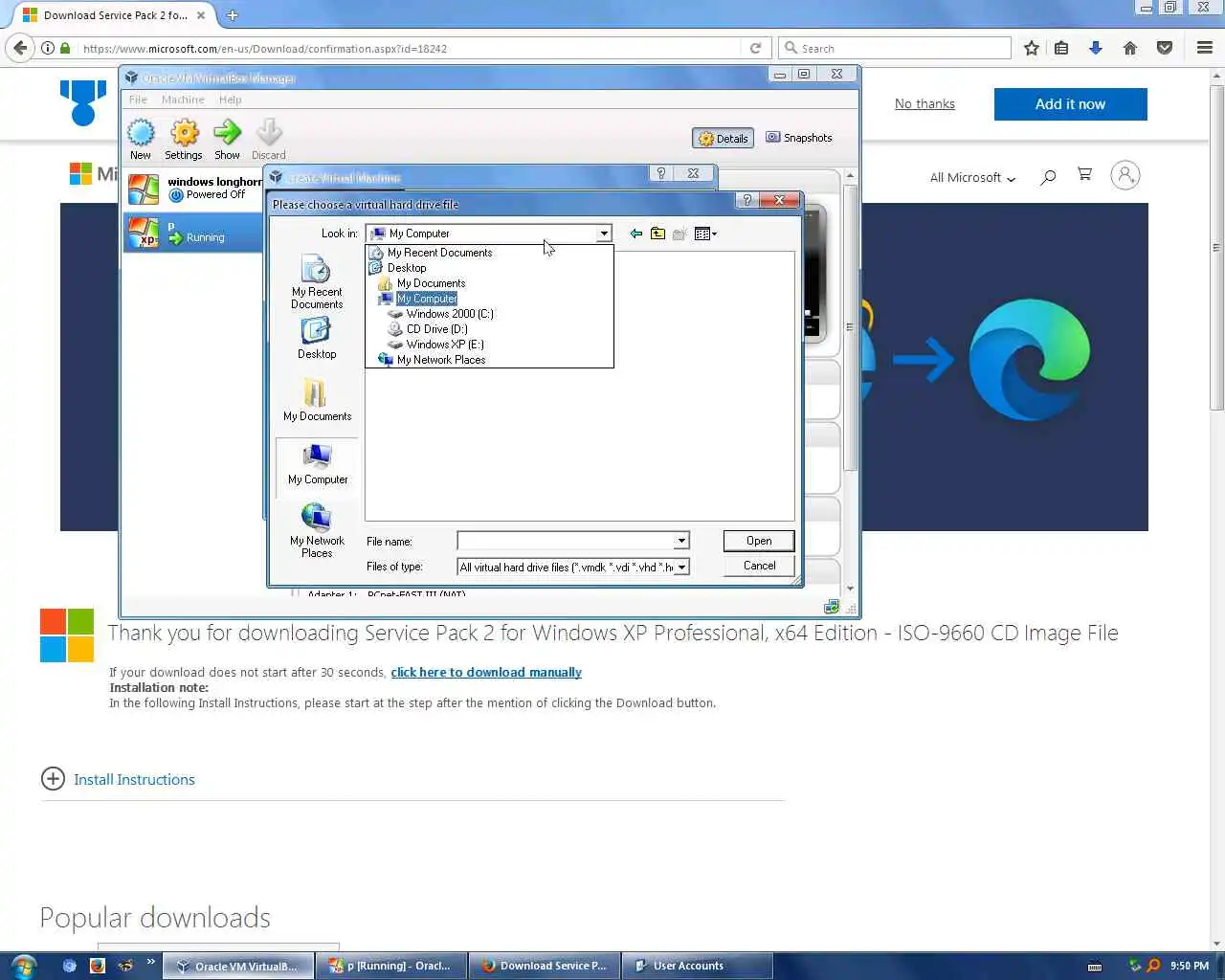Click the Open button in the file dialog
This screenshot has width=1225, height=980.
point(759,541)
